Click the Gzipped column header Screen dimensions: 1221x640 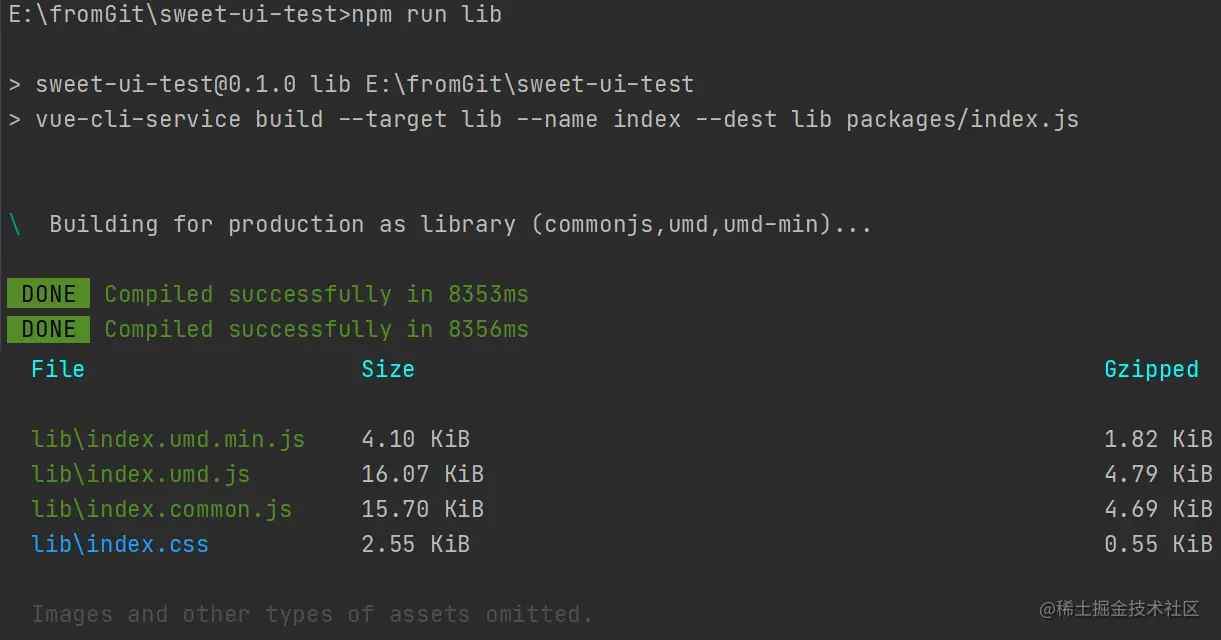coord(1151,369)
